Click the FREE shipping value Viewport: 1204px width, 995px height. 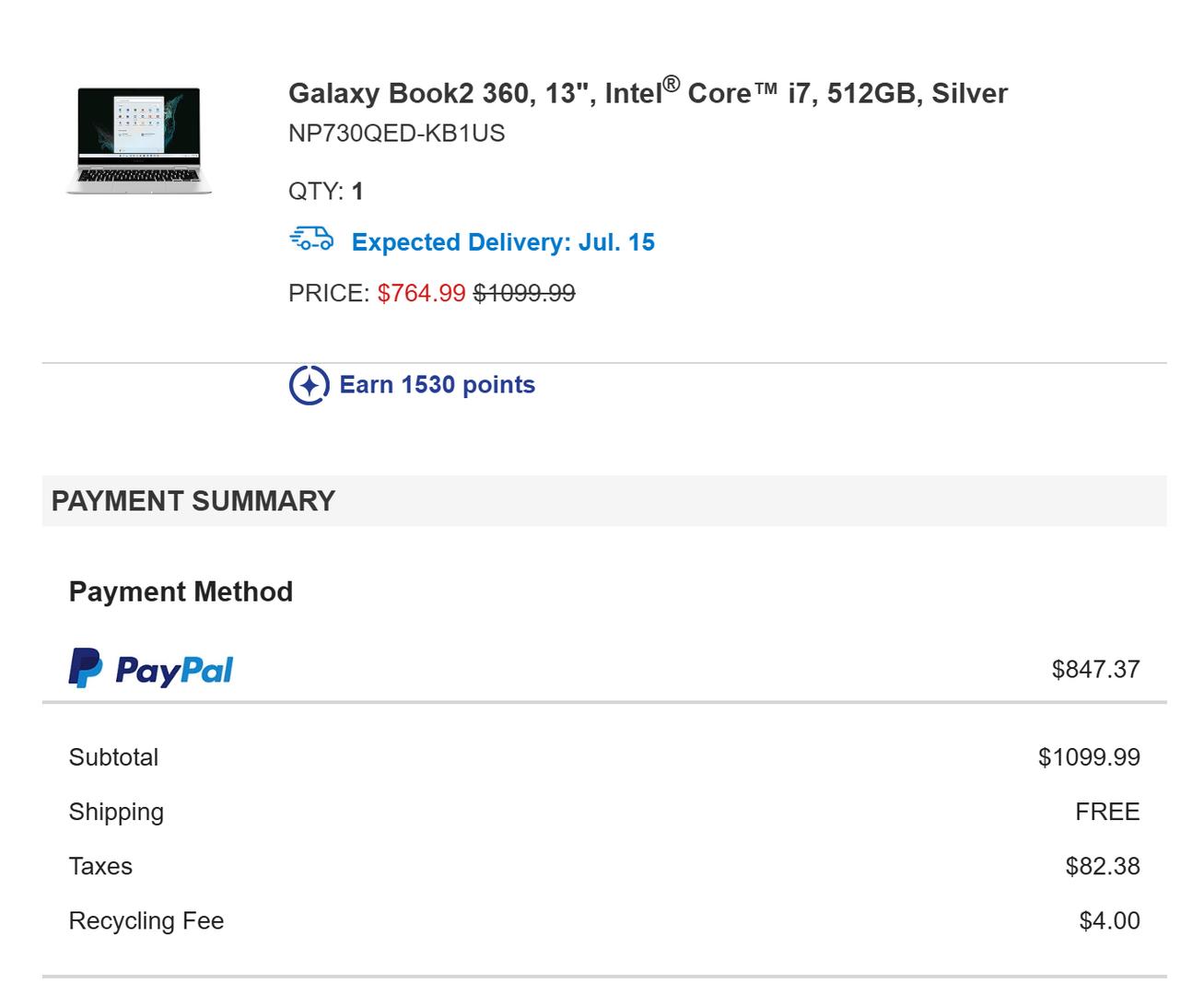1106,812
